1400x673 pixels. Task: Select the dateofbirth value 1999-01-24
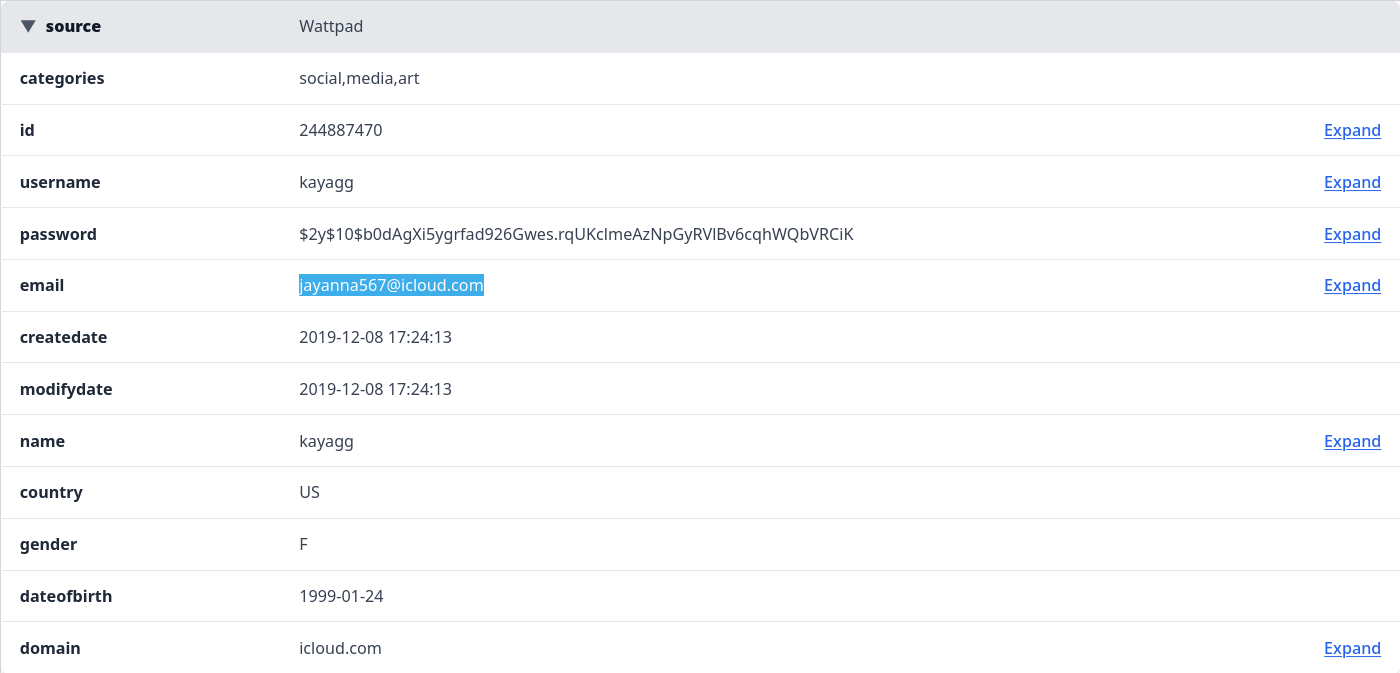(341, 596)
